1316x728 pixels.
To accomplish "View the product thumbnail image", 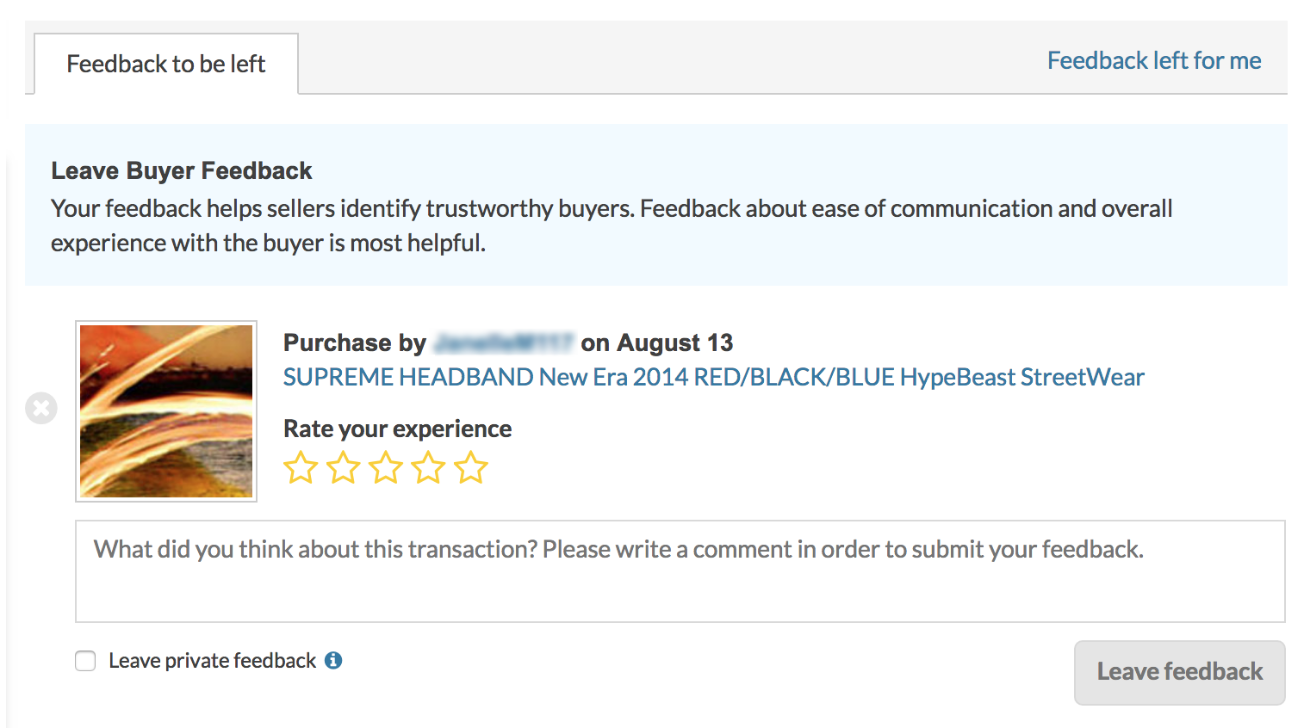I will [x=166, y=411].
